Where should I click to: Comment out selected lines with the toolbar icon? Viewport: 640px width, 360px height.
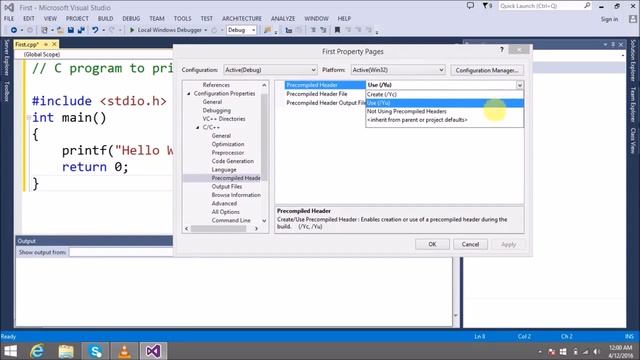coord(313,30)
